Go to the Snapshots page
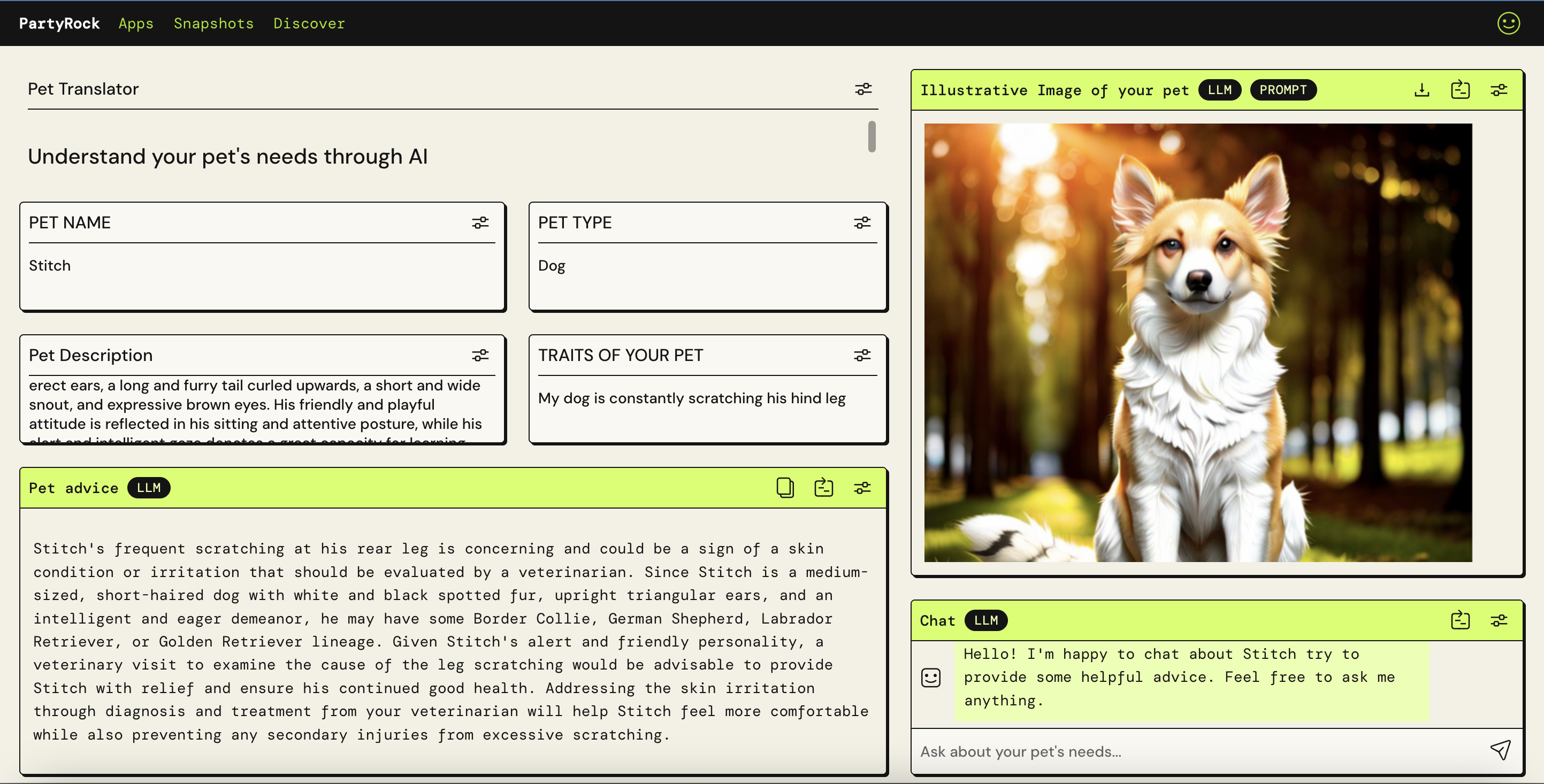Viewport: 1544px width, 784px height. coord(213,24)
